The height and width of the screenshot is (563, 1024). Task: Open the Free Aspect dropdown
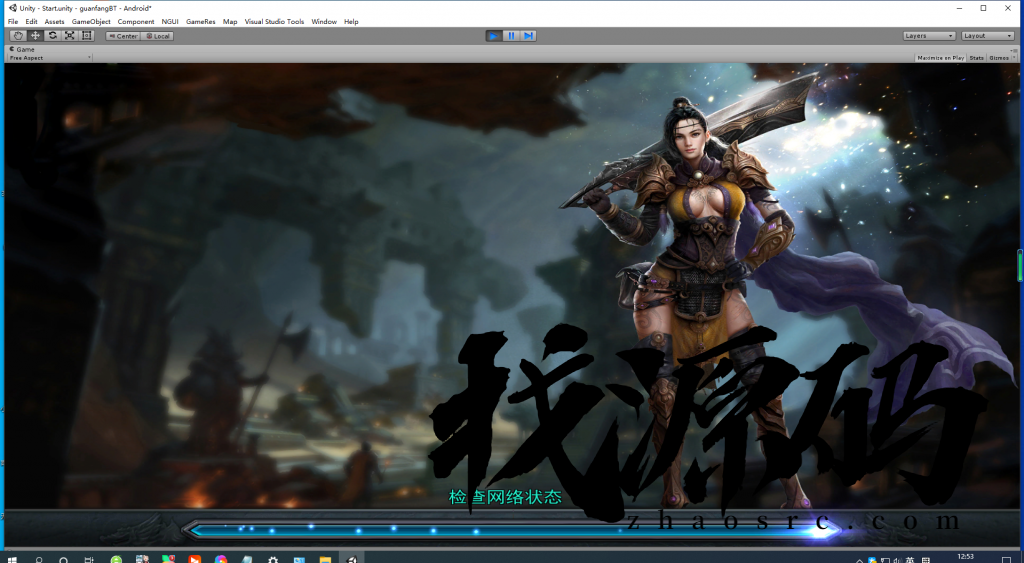click(50, 57)
